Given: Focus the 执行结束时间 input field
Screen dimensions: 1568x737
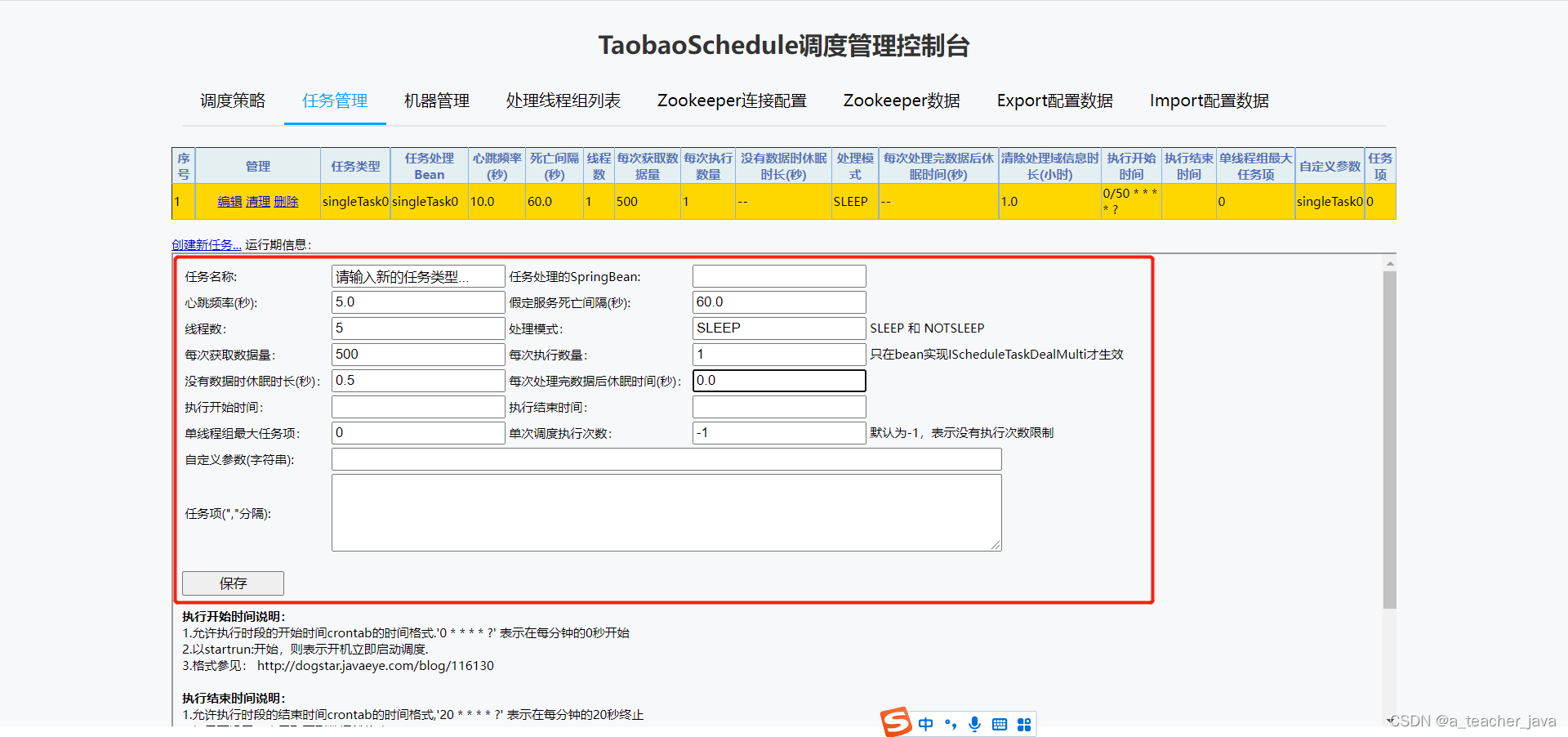Looking at the screenshot, I should [x=779, y=407].
